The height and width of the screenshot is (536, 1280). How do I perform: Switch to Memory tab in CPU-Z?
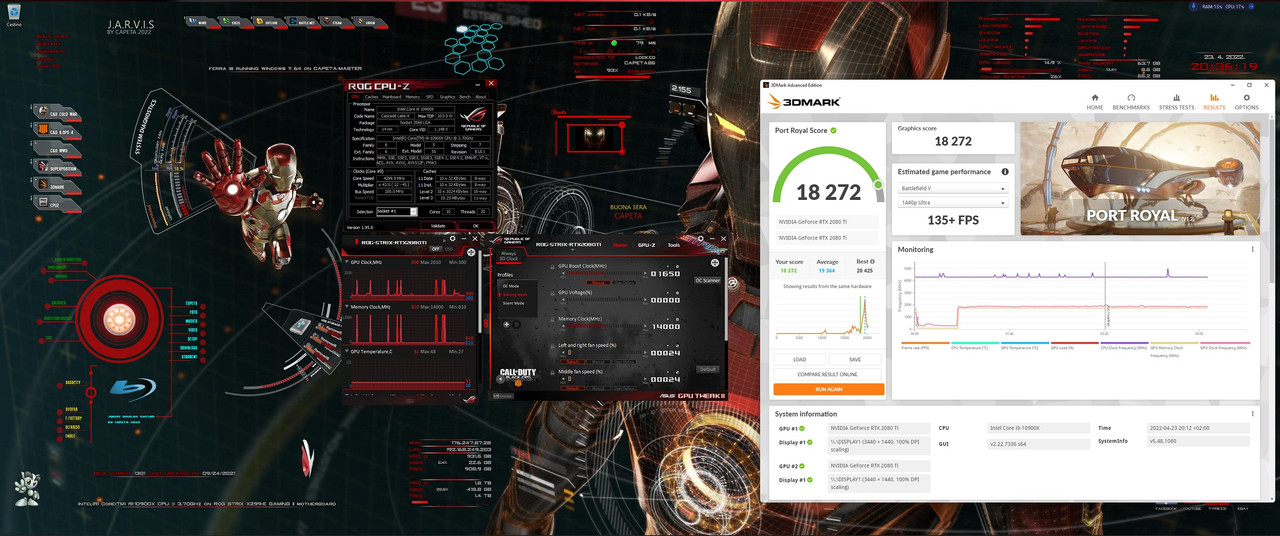tap(413, 97)
